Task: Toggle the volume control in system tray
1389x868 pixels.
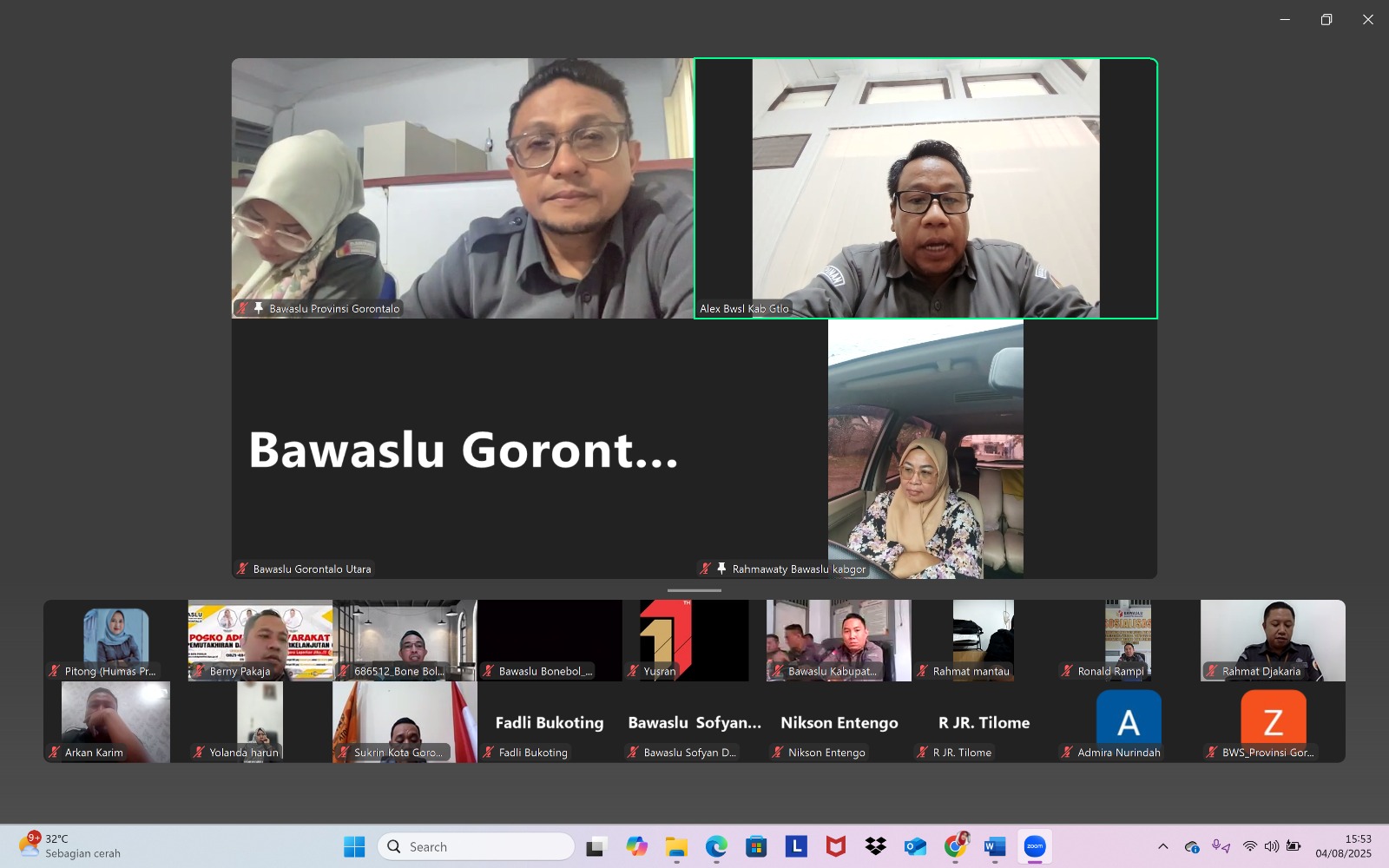Action: click(x=1271, y=846)
